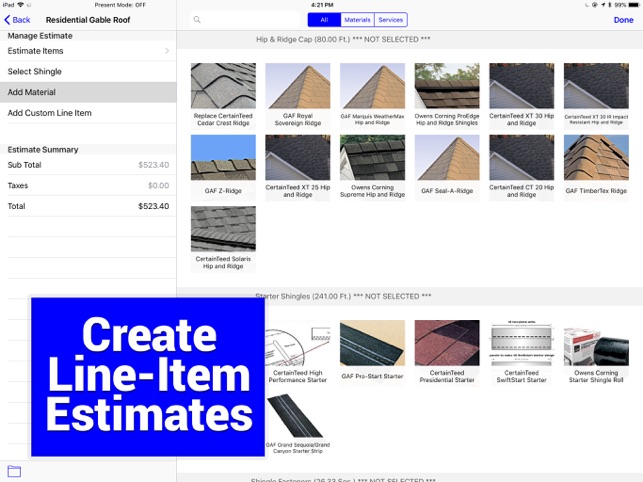
Task: Pick GAF Grand Sequoia/Grand Canyon Starter Strip
Action: pyautogui.click(x=298, y=424)
